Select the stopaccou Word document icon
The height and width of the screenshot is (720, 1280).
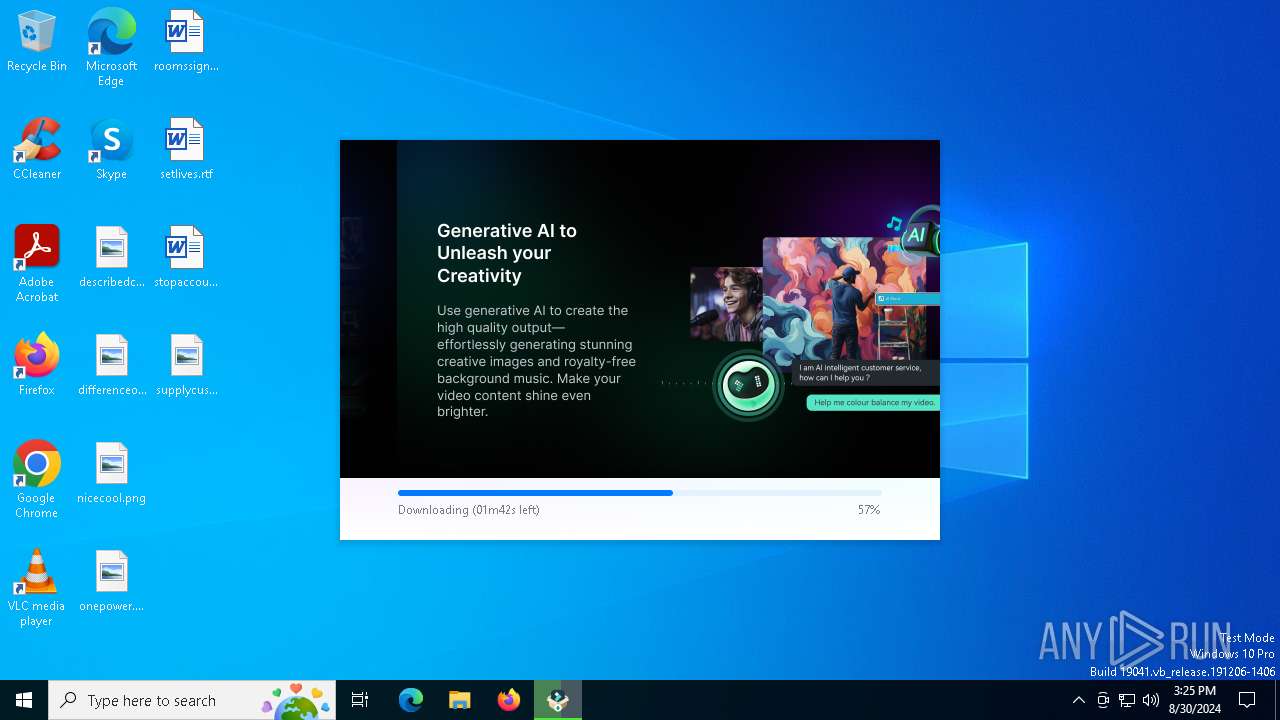[x=186, y=258]
